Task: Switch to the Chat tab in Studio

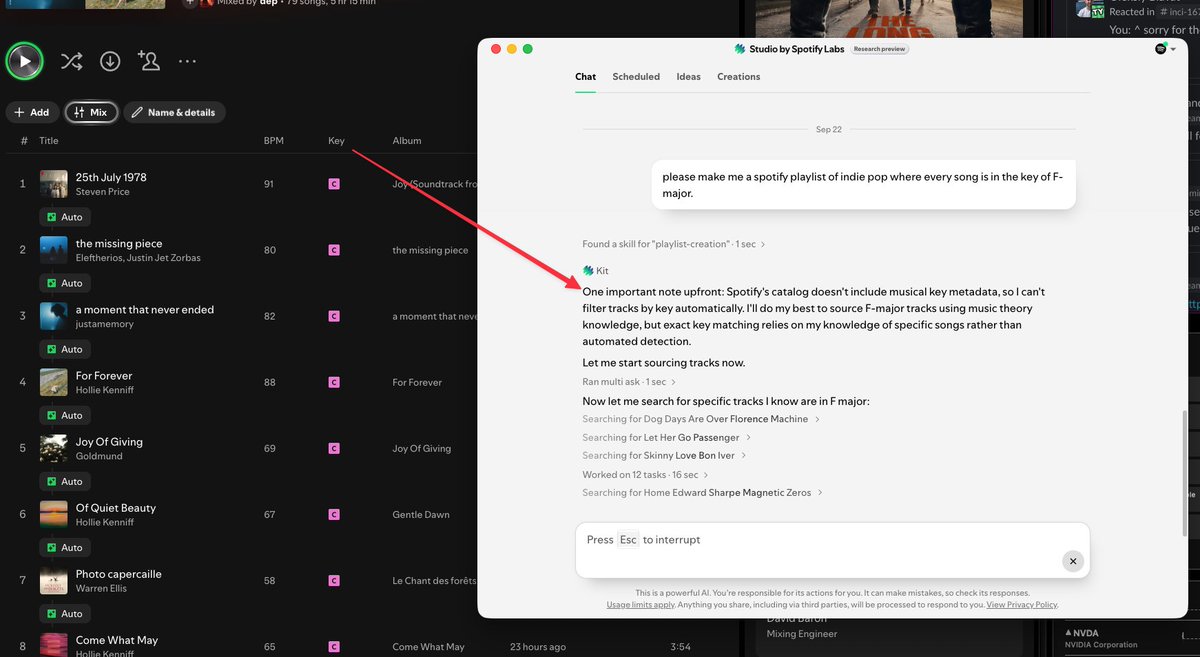Action: click(585, 77)
